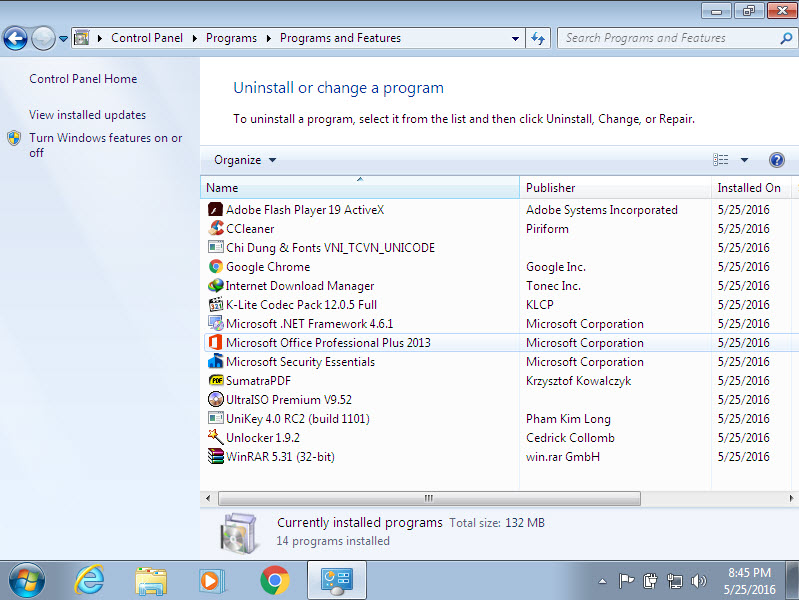Image resolution: width=799 pixels, height=600 pixels.
Task: Click the Unlocker wand icon
Action: [216, 437]
